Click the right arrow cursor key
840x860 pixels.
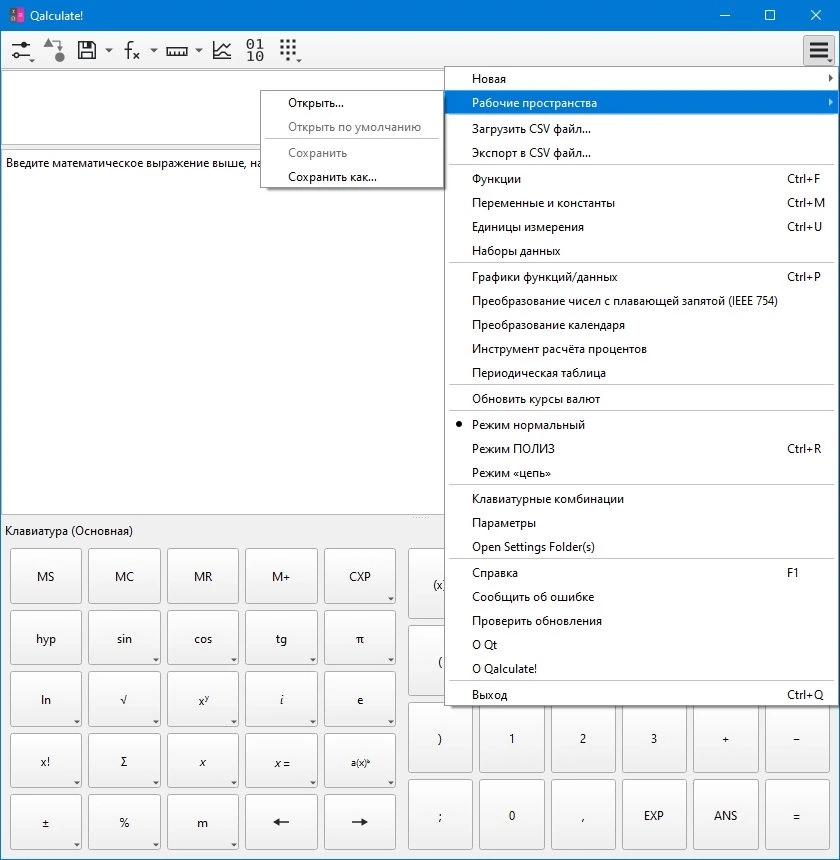[x=360, y=822]
